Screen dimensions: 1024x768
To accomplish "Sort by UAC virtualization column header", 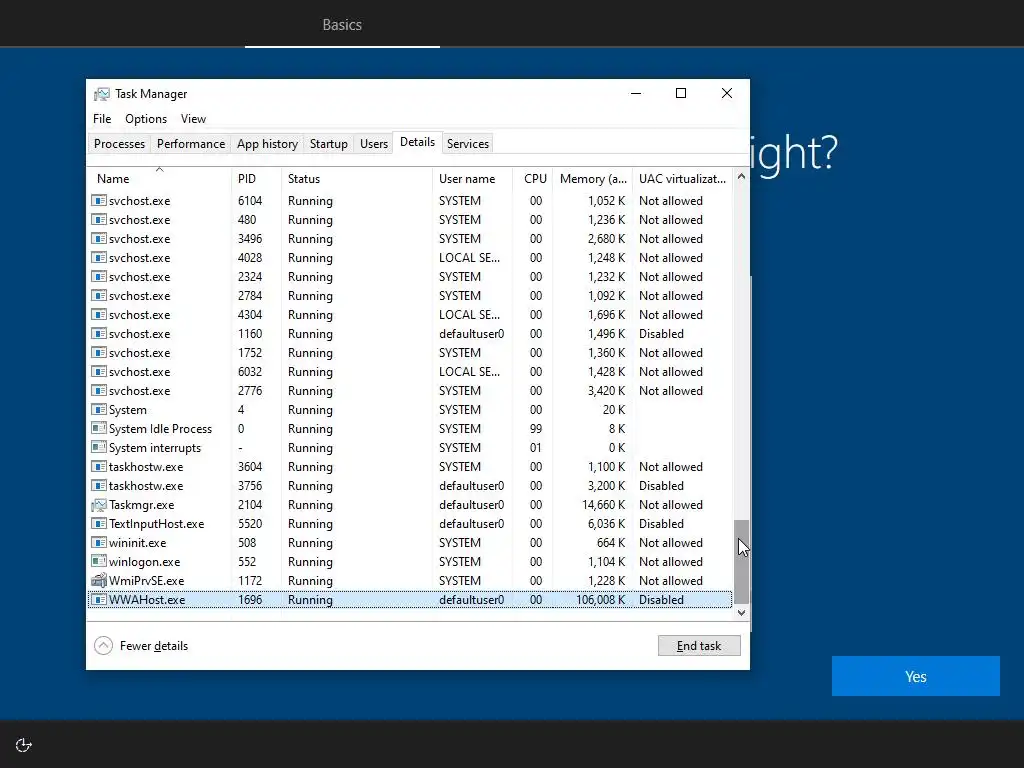I will [682, 178].
